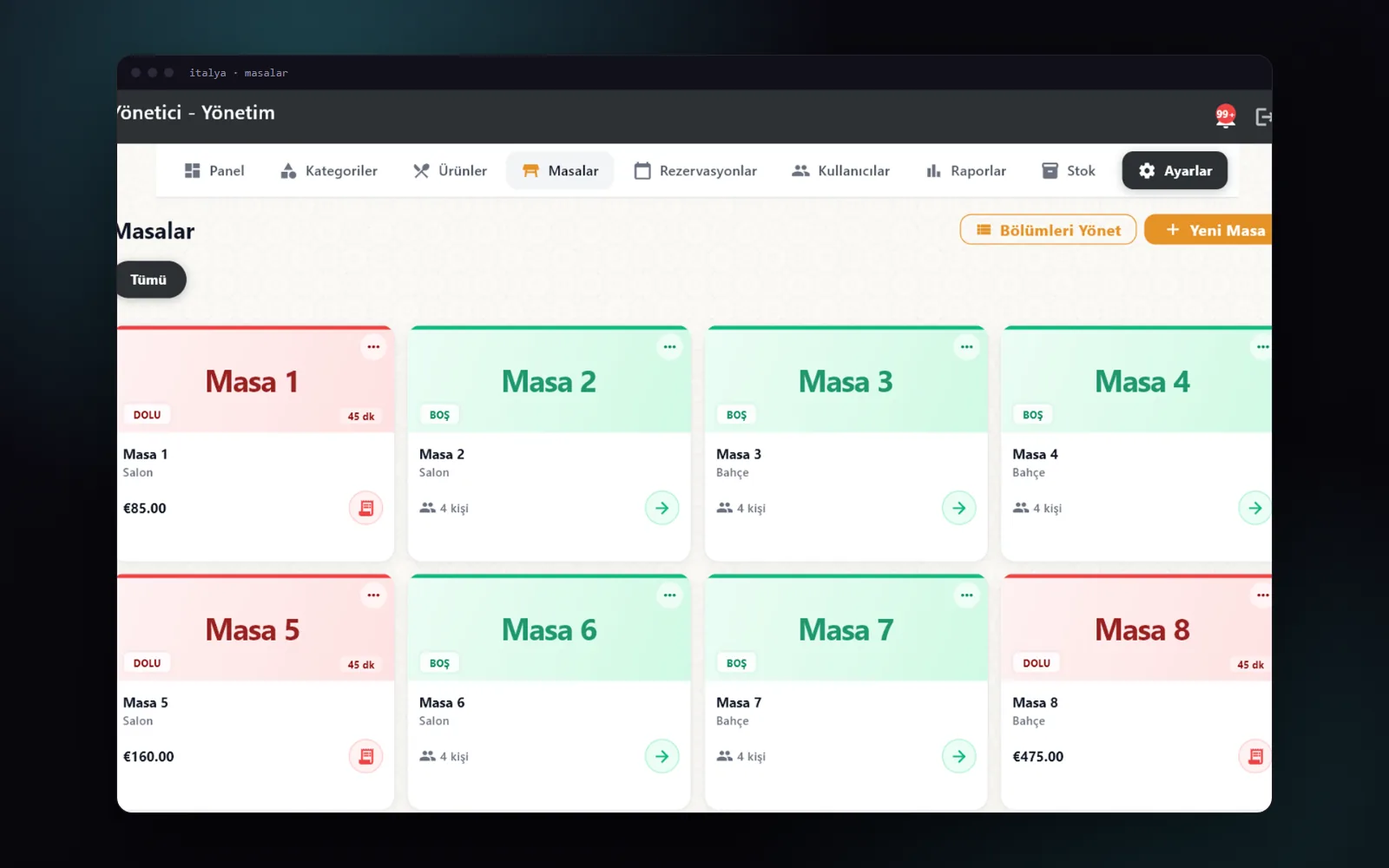
Task: Select the Tümü filter chip
Action: [x=151, y=279]
